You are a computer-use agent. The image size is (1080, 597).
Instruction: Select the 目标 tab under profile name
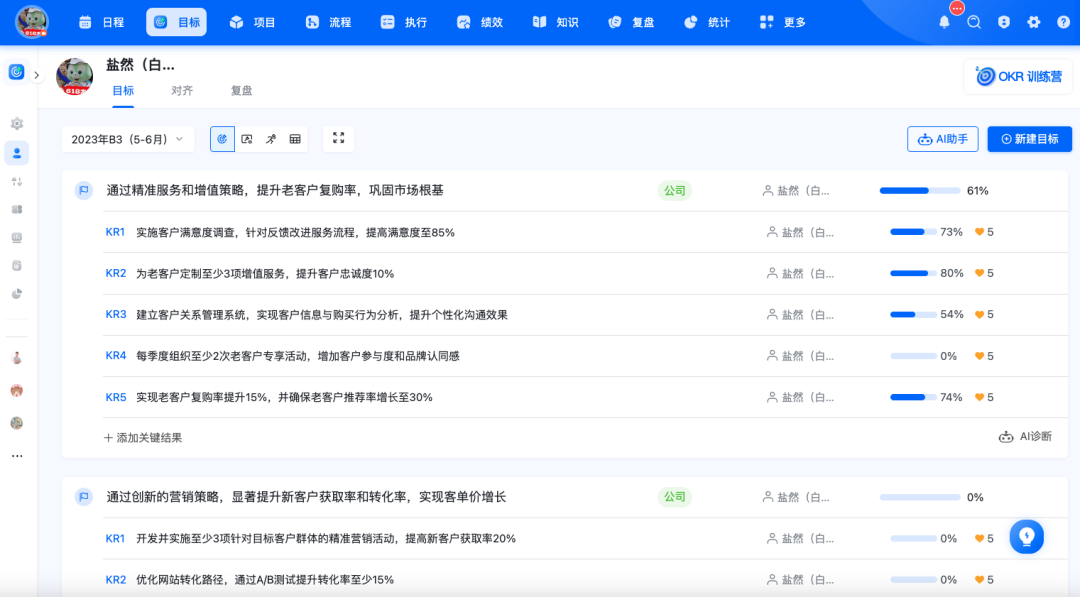pyautogui.click(x=123, y=91)
